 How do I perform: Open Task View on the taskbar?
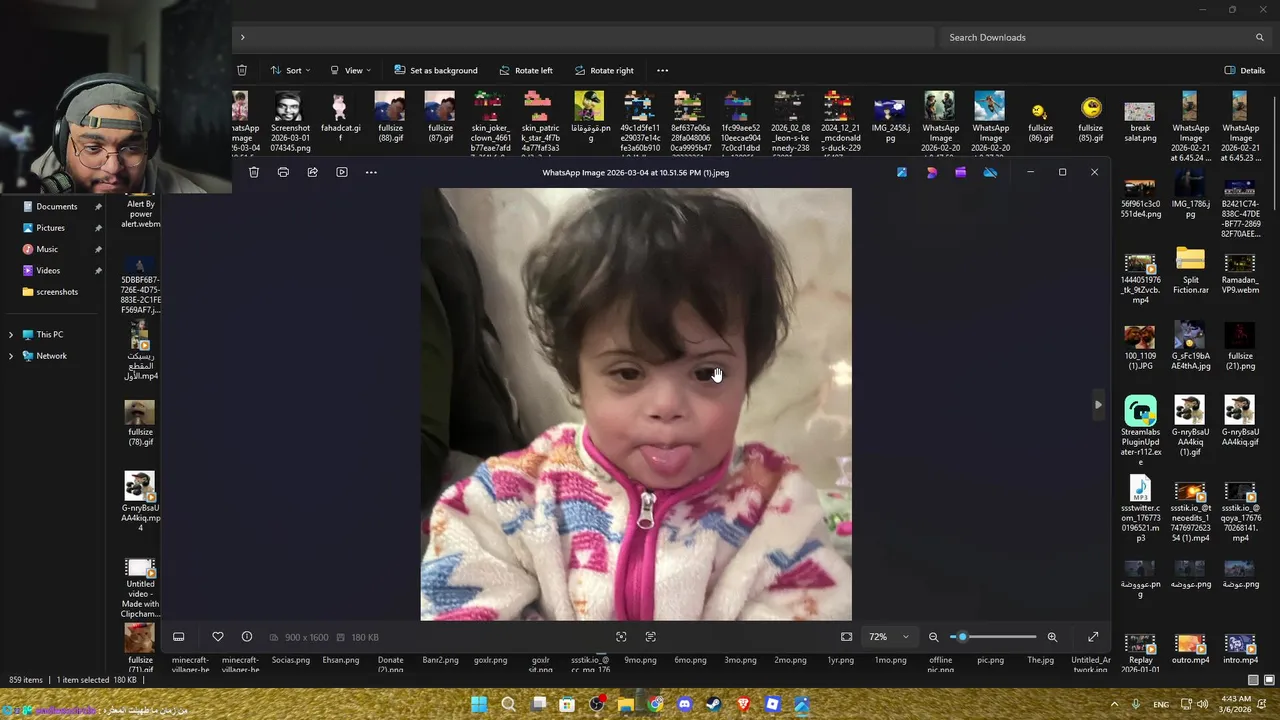coord(538,705)
